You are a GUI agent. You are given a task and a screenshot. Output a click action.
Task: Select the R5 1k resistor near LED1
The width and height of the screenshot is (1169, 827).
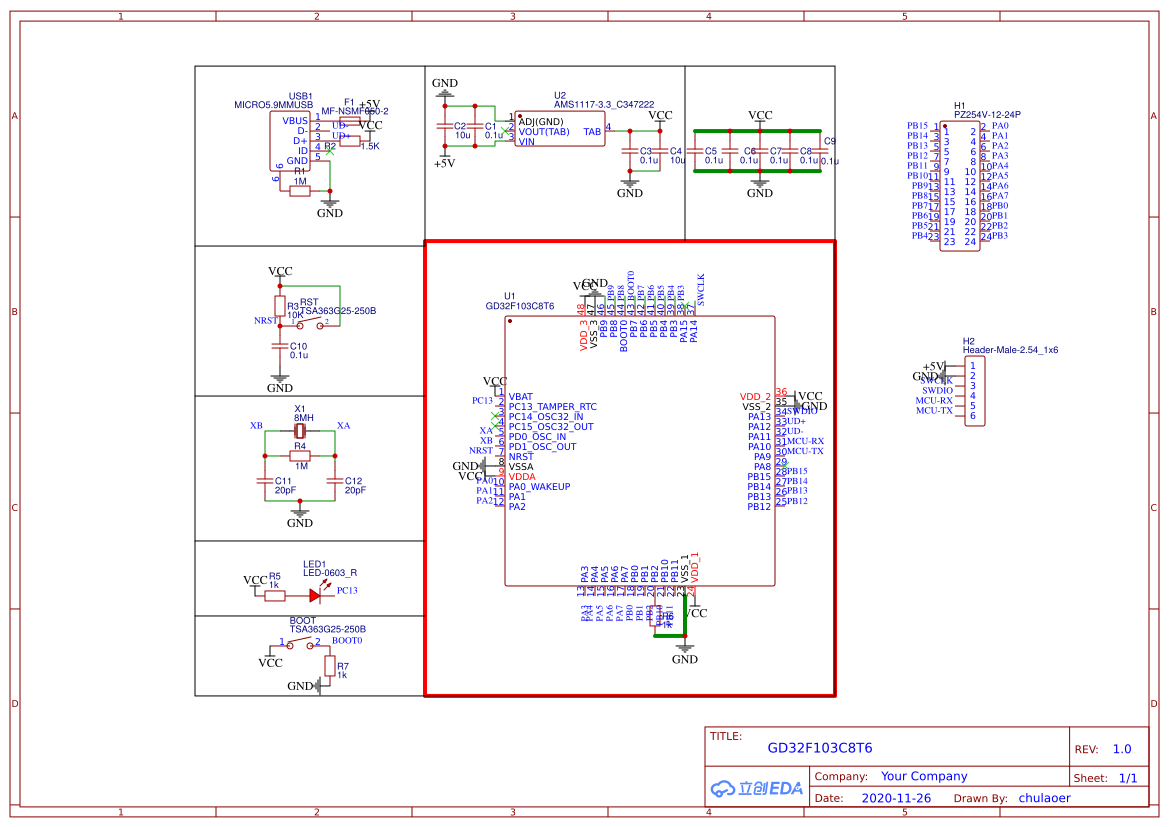click(275, 595)
